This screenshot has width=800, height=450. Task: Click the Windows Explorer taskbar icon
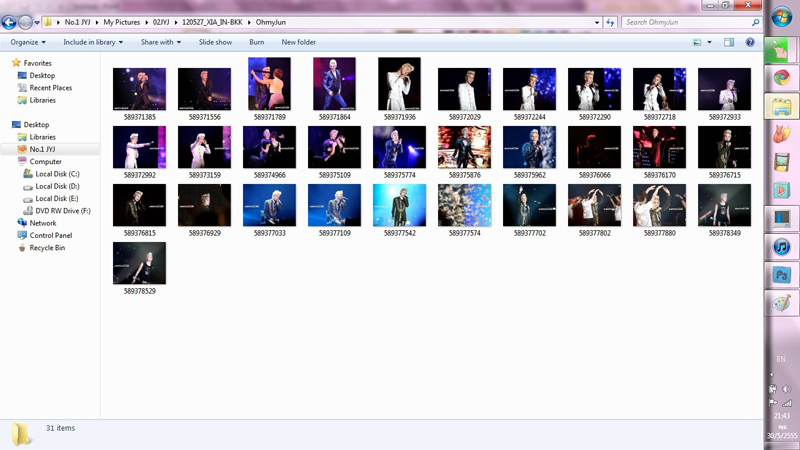(x=782, y=106)
